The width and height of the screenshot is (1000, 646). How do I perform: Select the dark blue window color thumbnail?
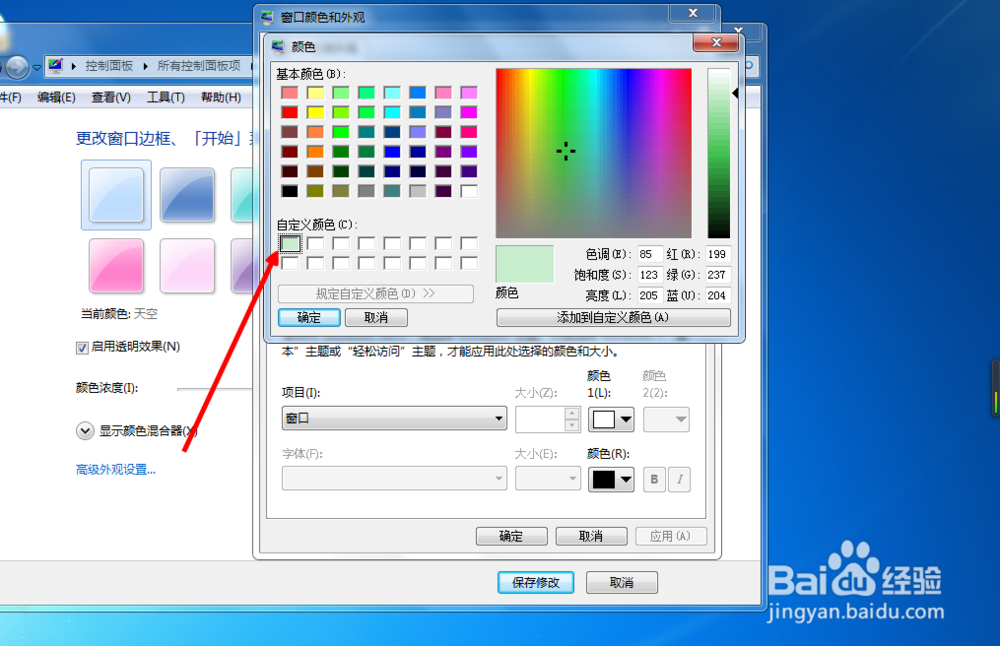point(187,195)
